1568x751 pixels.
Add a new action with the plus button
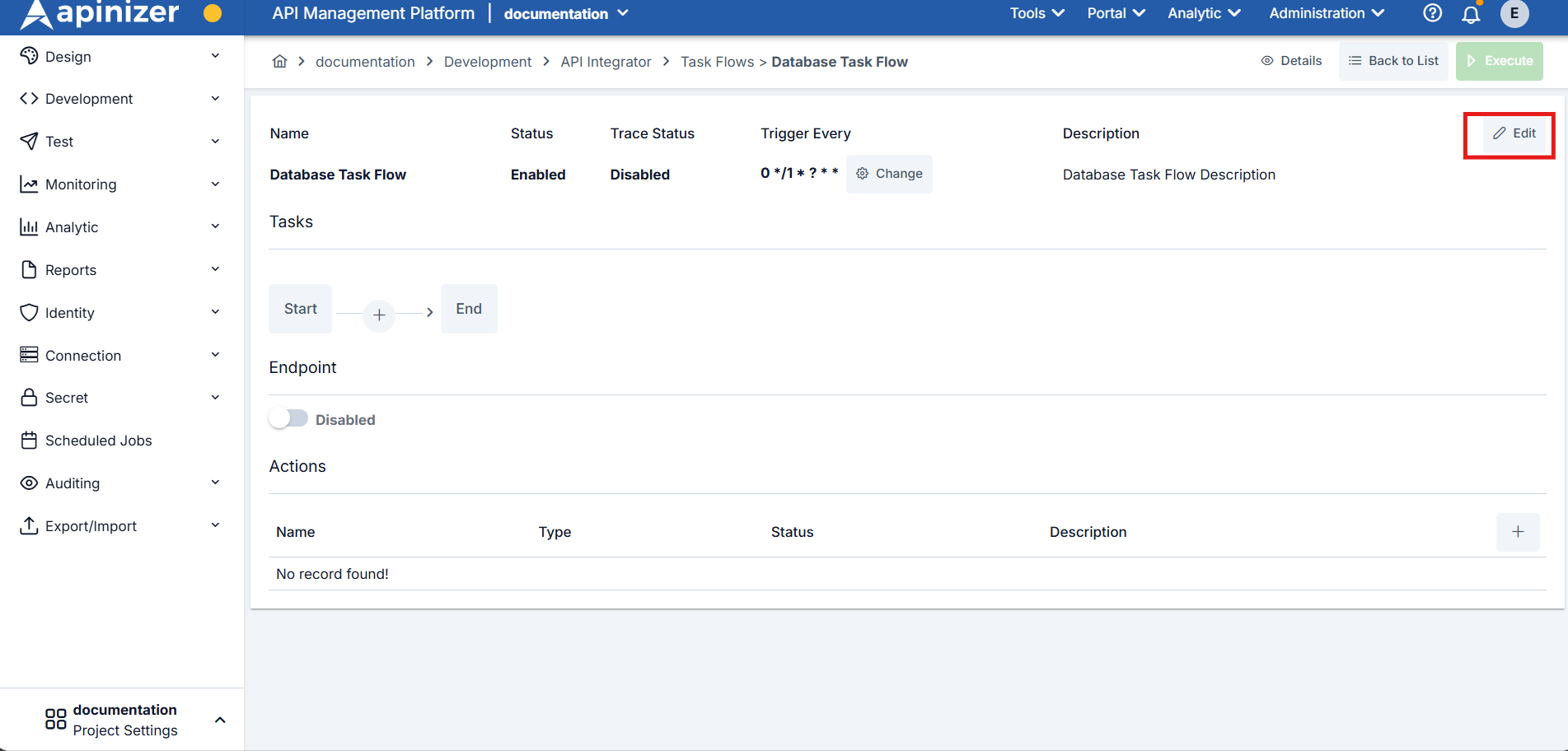click(1518, 532)
